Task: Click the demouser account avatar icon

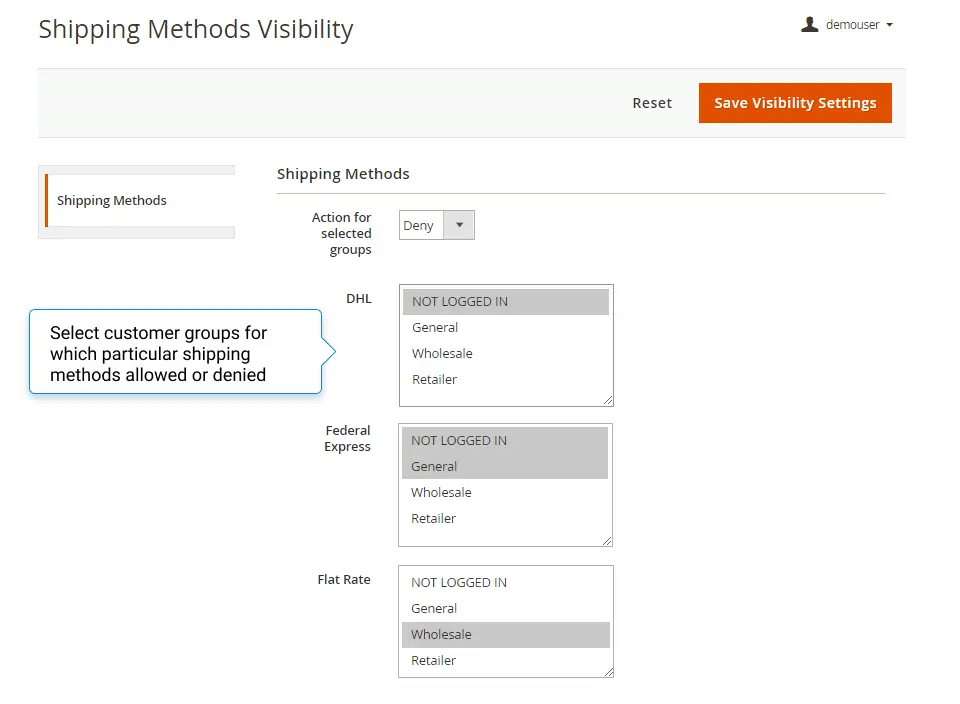Action: [809, 24]
